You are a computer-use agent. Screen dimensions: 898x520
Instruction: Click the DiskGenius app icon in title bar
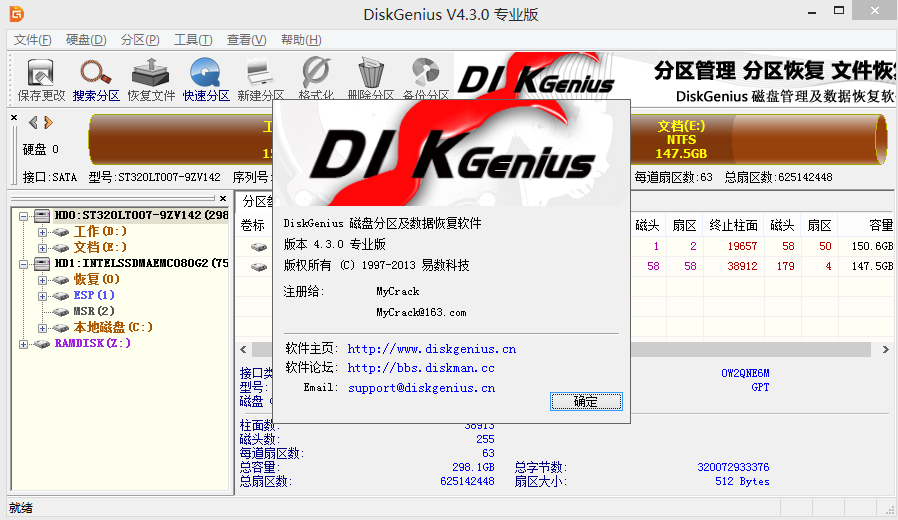pos(17,13)
